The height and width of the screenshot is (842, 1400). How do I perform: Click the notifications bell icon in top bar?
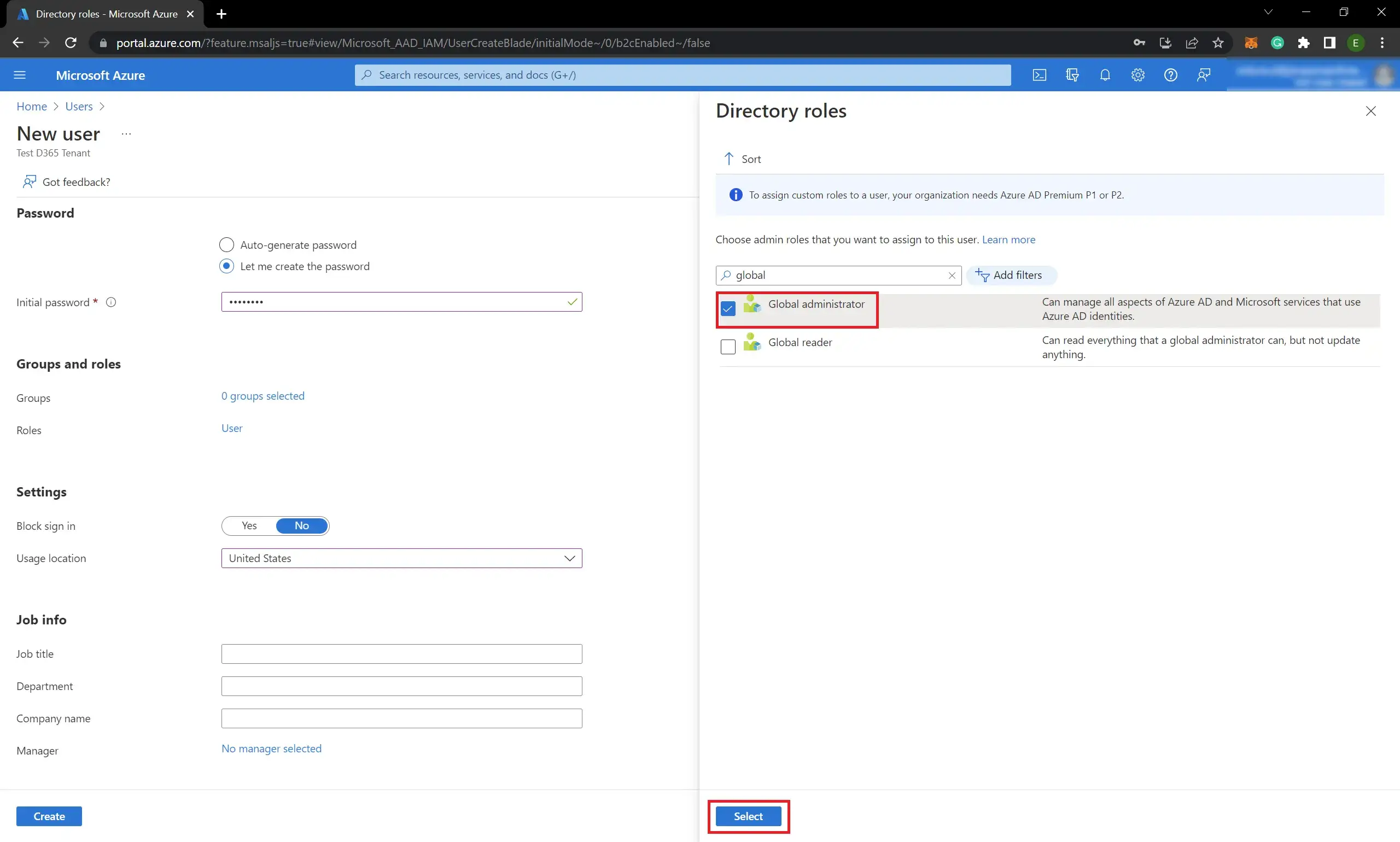(1105, 74)
